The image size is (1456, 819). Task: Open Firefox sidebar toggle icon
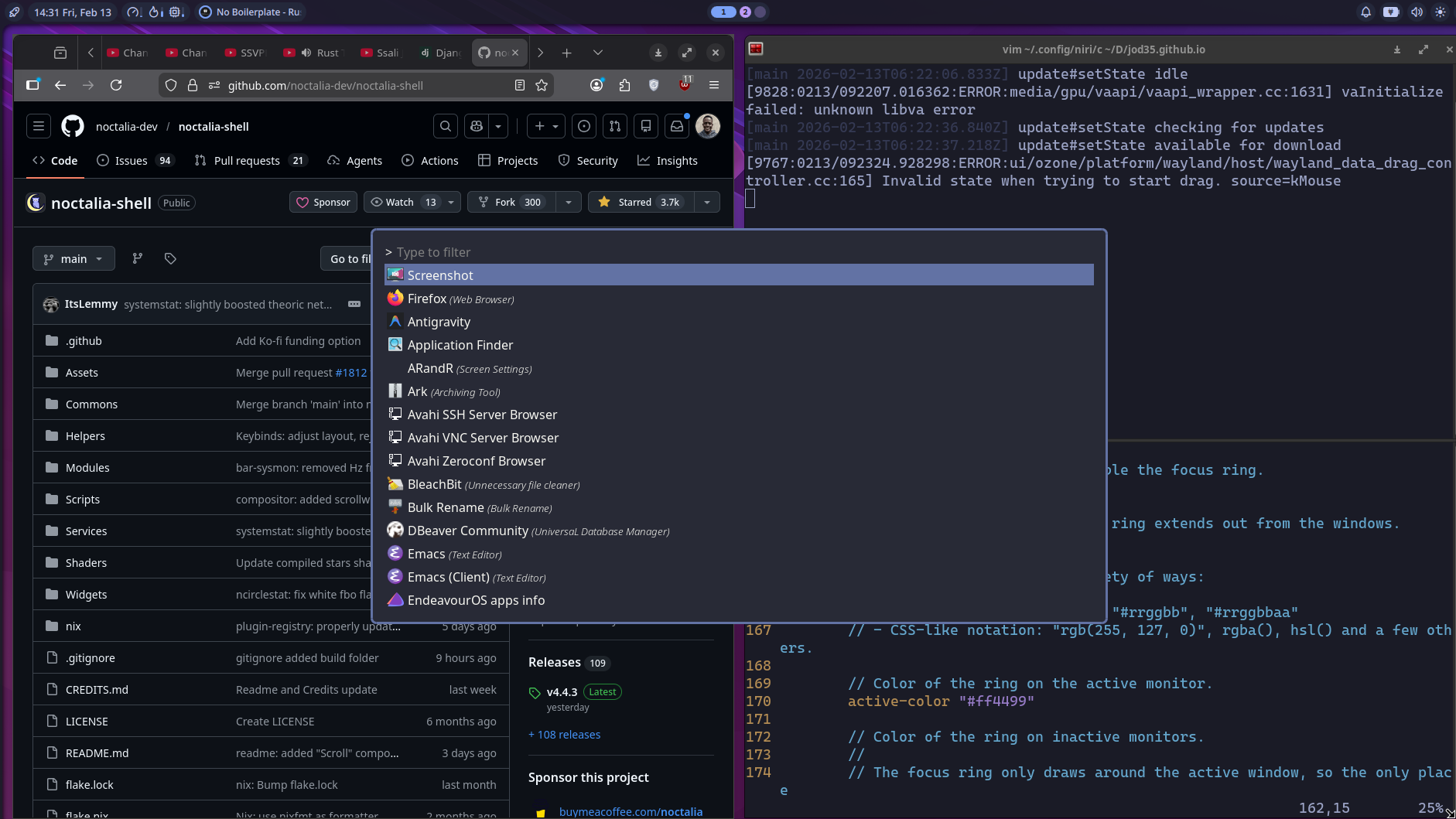32,85
